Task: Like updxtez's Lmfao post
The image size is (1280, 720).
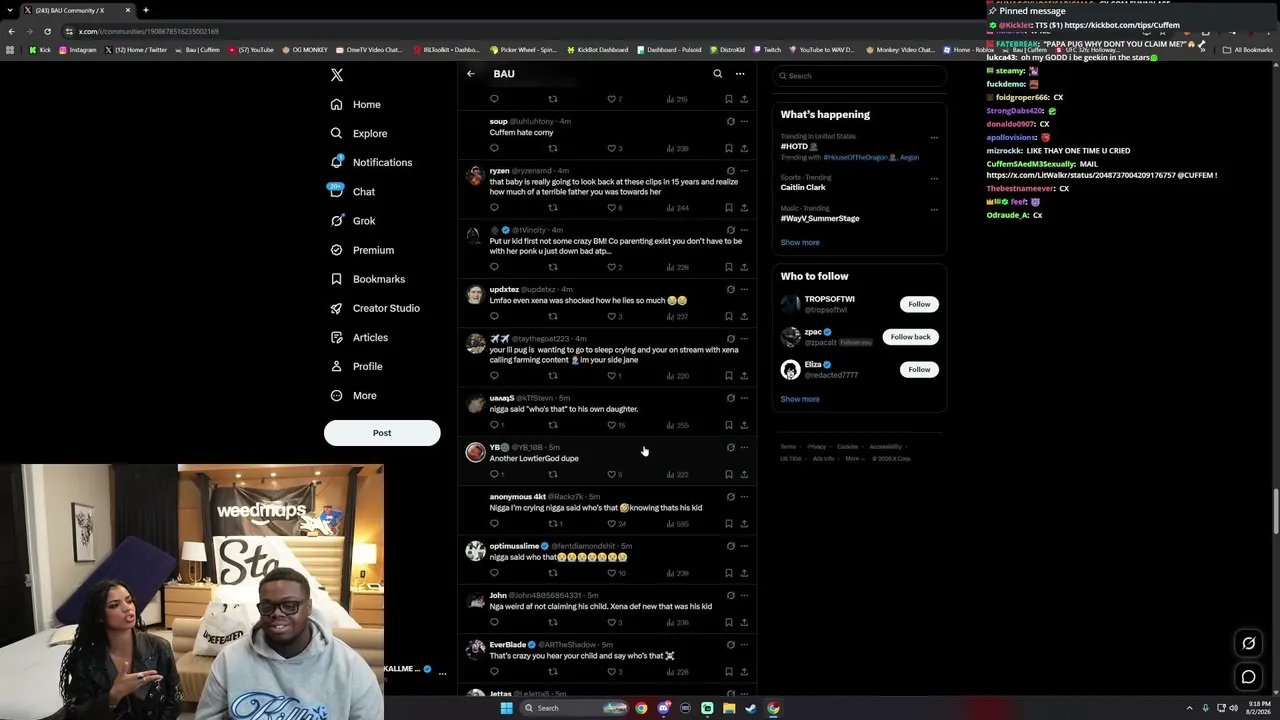Action: pos(612,317)
